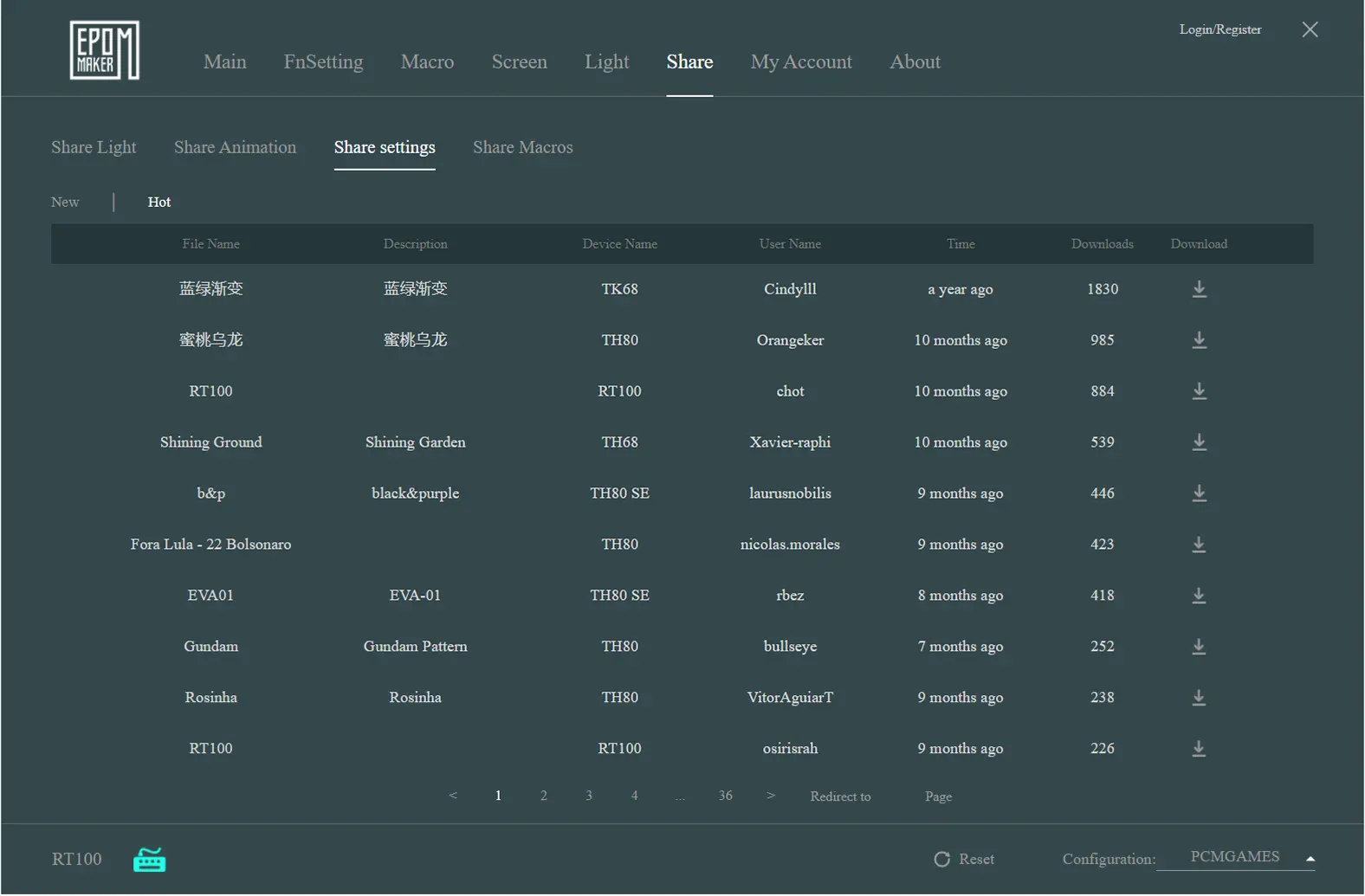Switch to Share Macros sub-tab
Screen dimensions: 1365x896
(522, 147)
